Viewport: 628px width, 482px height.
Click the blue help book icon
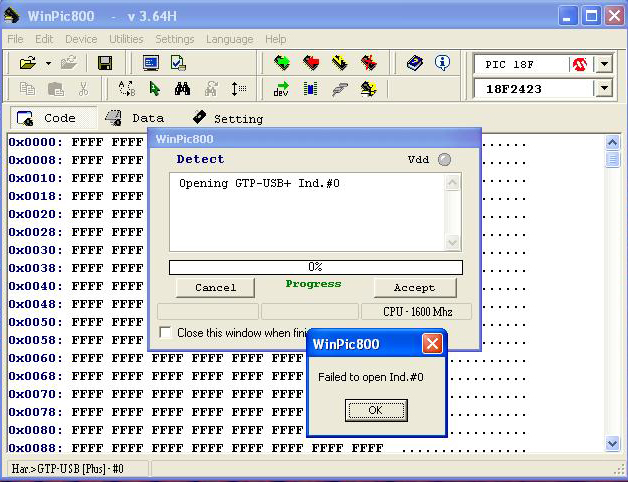(x=415, y=63)
